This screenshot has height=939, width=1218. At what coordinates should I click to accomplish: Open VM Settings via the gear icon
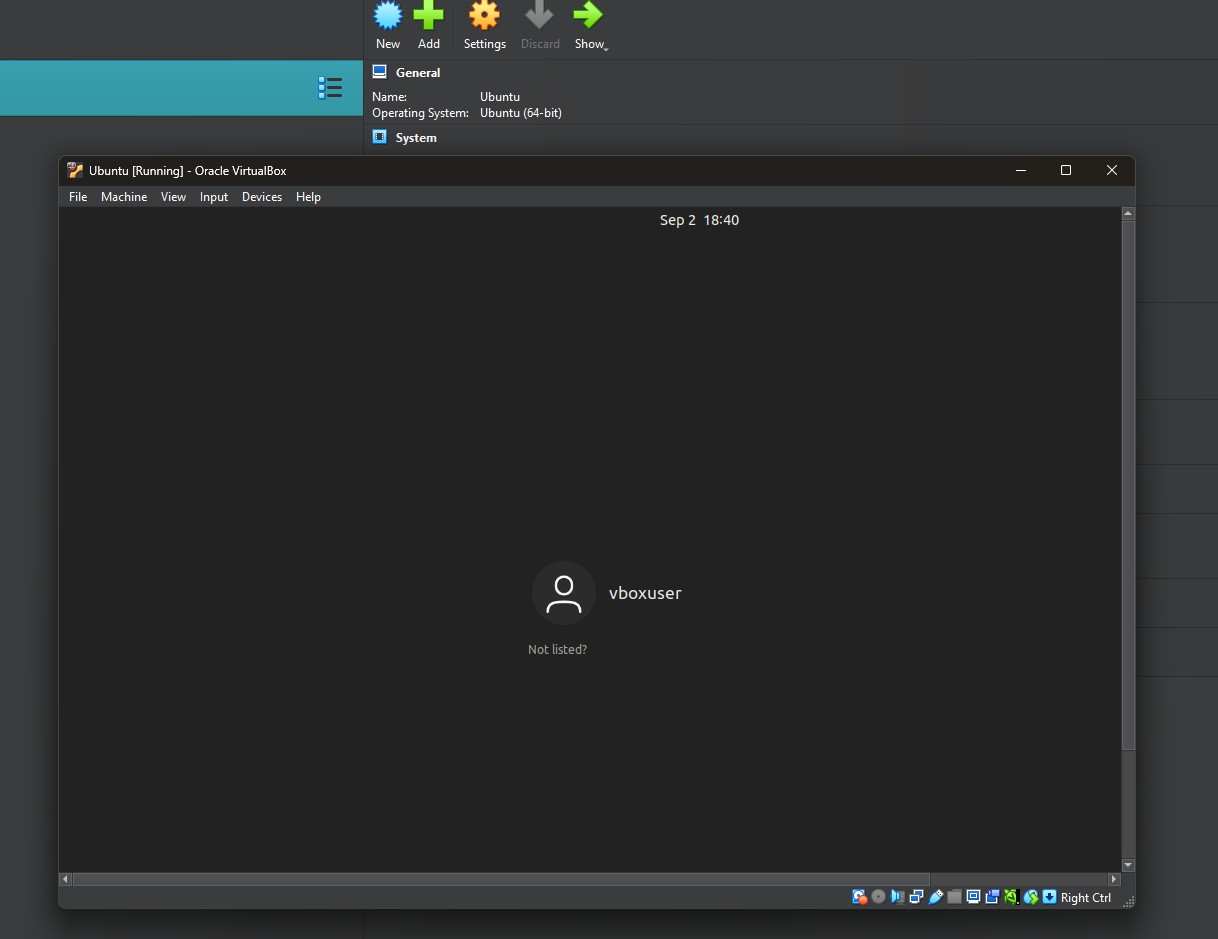tap(484, 16)
